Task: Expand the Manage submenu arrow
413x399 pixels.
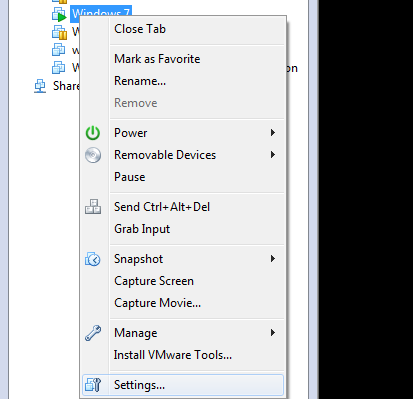Action: (273, 333)
